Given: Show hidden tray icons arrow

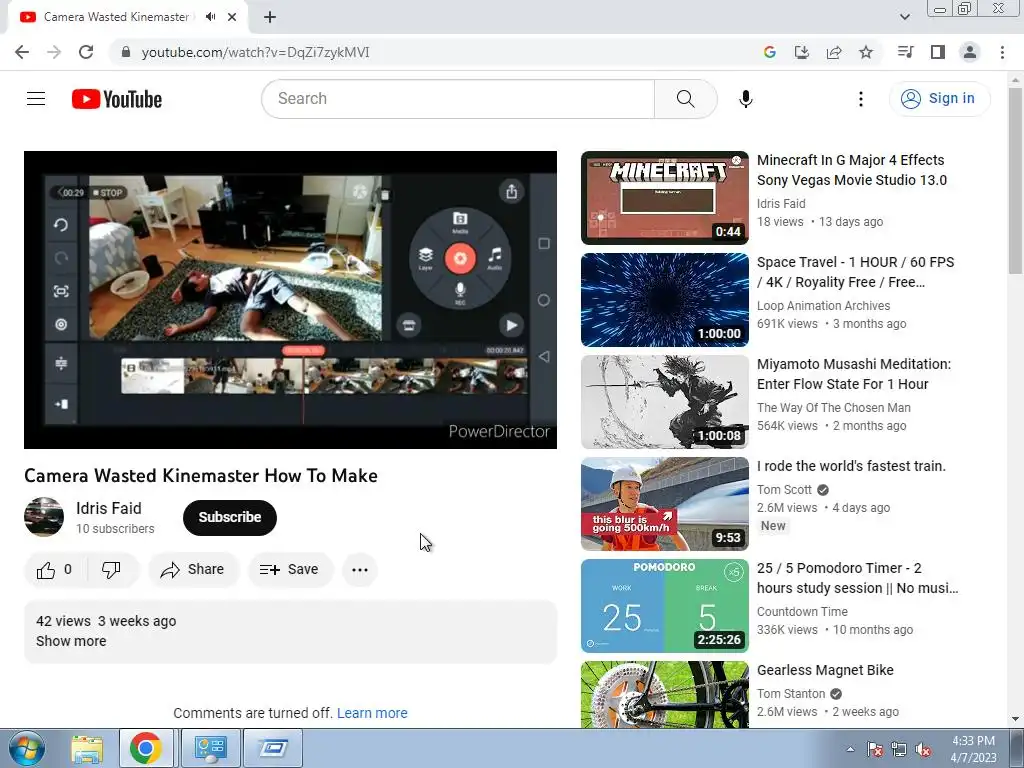Looking at the screenshot, I should pos(850,749).
